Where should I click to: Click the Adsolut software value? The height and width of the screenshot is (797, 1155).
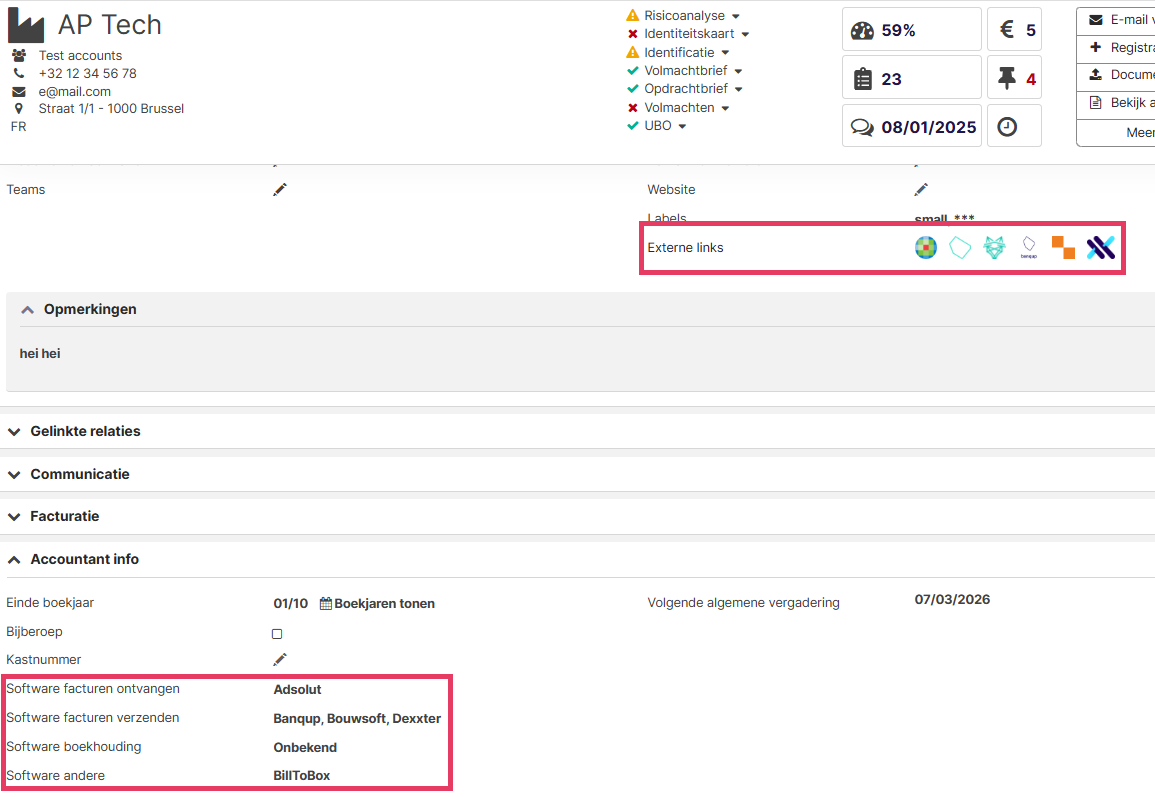click(298, 689)
